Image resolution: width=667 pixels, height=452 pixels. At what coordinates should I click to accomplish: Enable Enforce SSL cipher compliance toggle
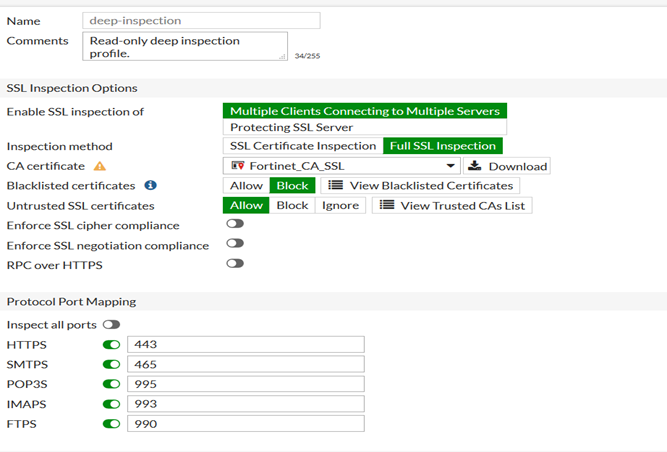pos(235,225)
